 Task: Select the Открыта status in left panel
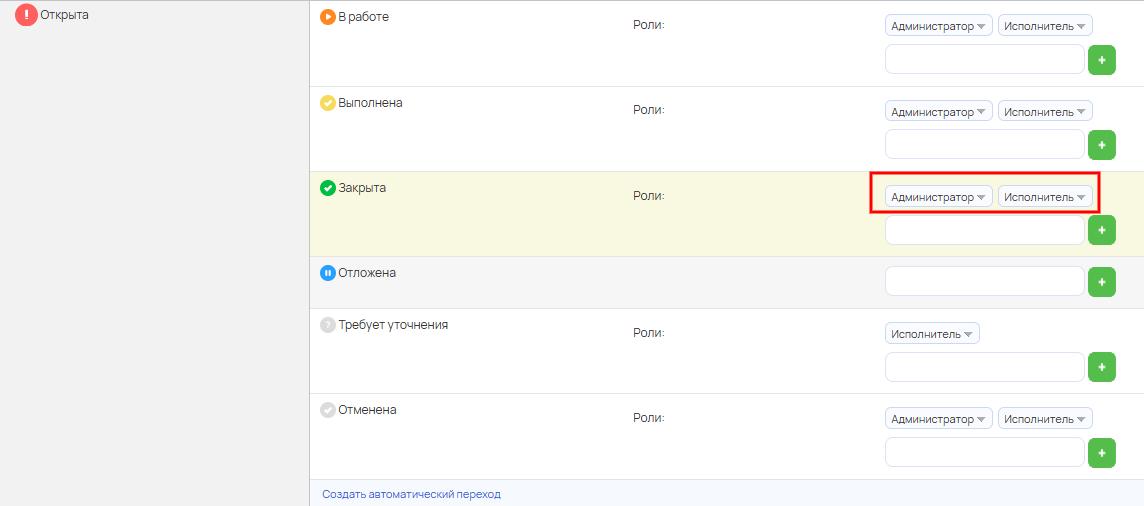(64, 15)
